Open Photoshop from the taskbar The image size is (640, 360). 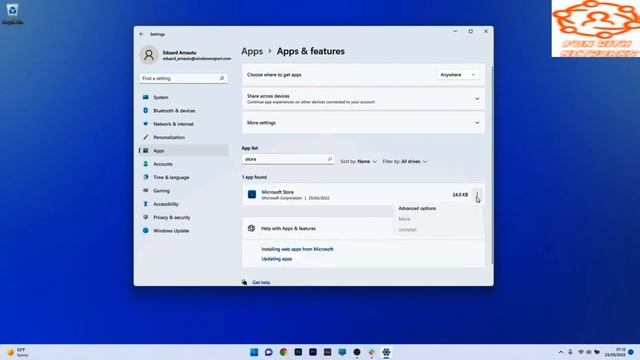298,352
